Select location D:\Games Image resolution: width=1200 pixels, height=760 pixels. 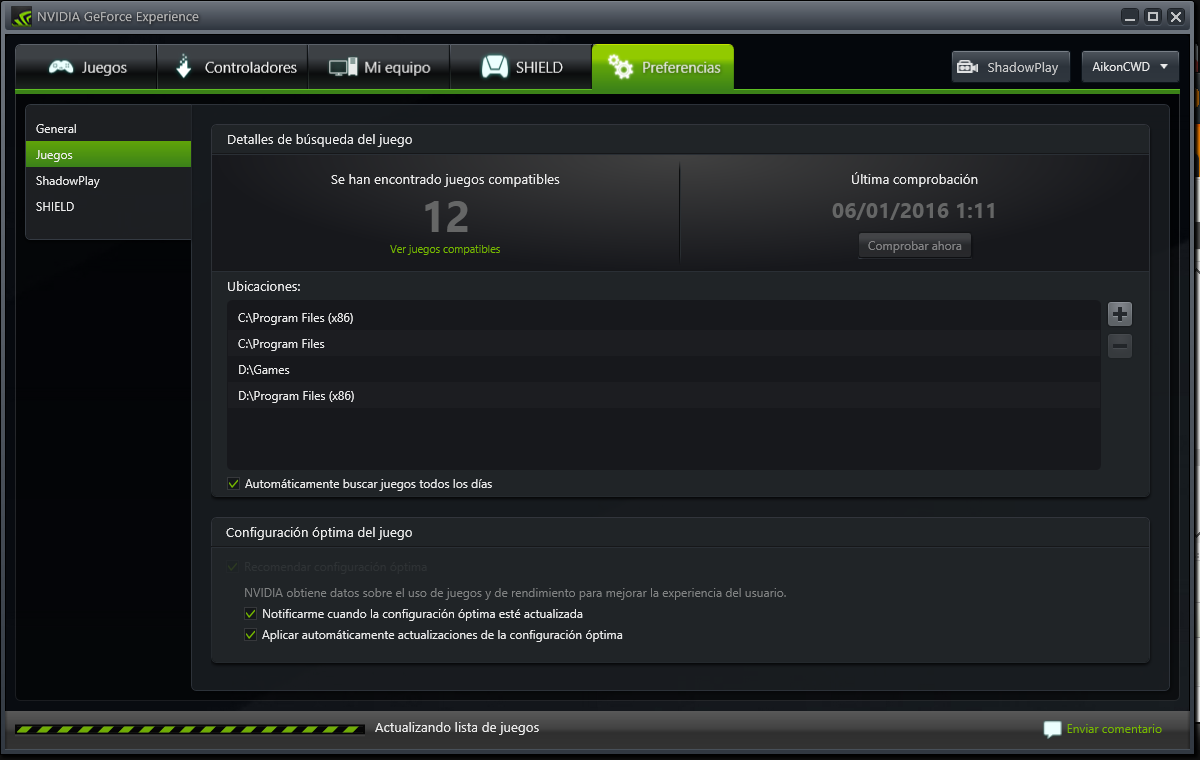click(x=664, y=370)
